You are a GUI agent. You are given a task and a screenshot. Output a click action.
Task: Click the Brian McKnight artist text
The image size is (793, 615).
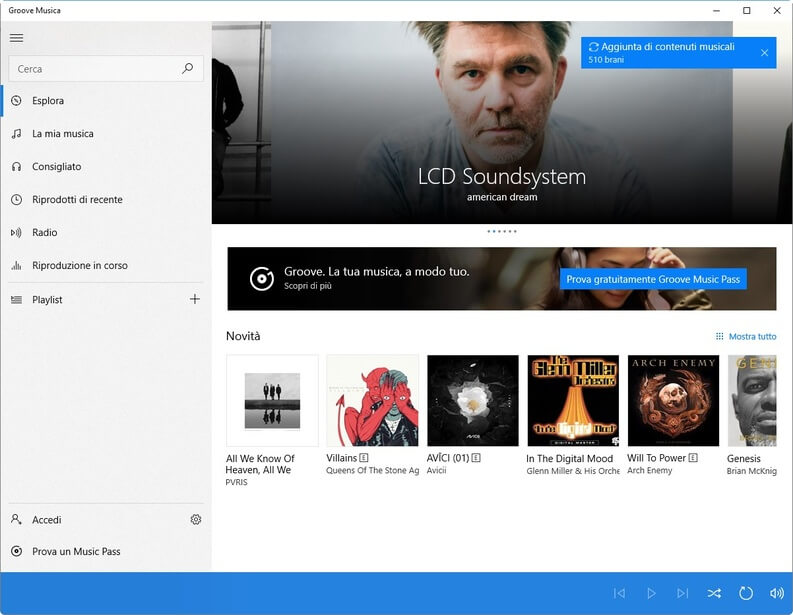(752, 471)
